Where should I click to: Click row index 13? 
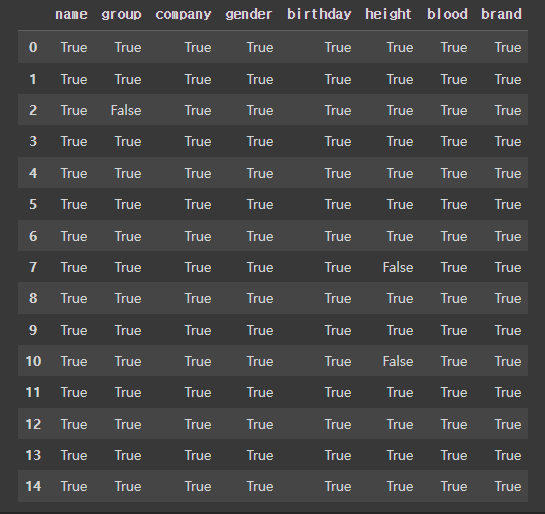(33, 455)
